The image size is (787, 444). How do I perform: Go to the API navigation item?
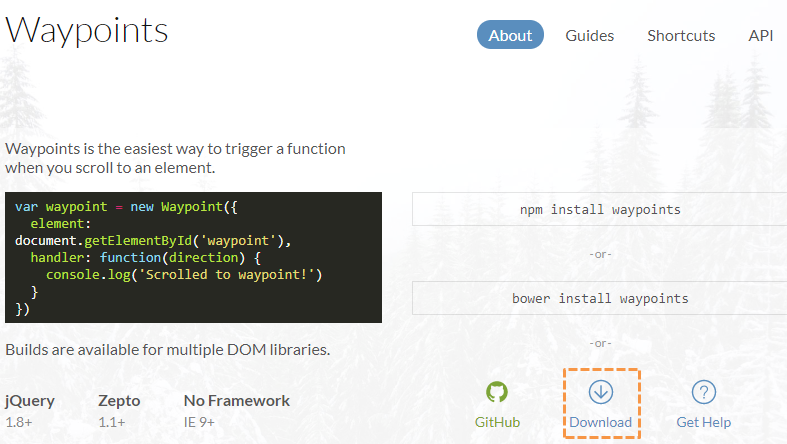tap(760, 36)
